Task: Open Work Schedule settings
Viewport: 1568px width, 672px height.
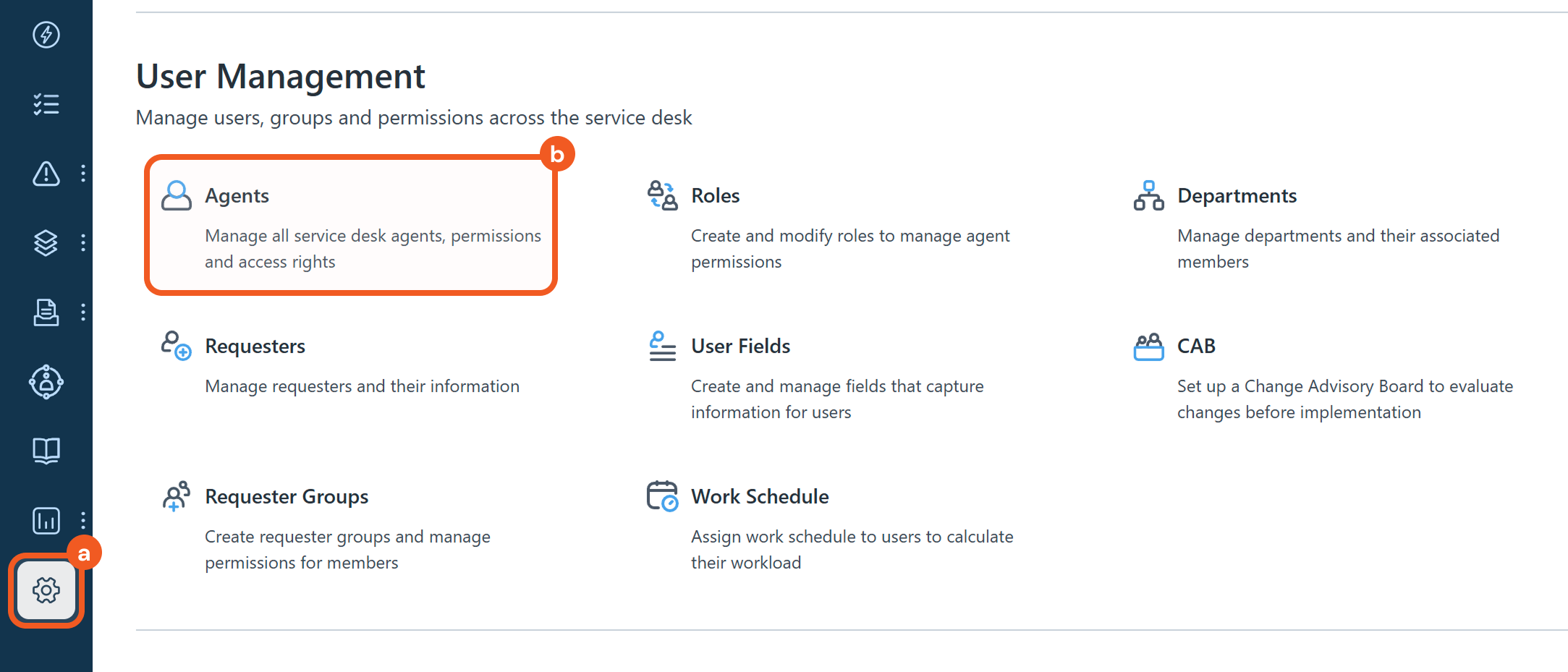Action: coord(760,497)
